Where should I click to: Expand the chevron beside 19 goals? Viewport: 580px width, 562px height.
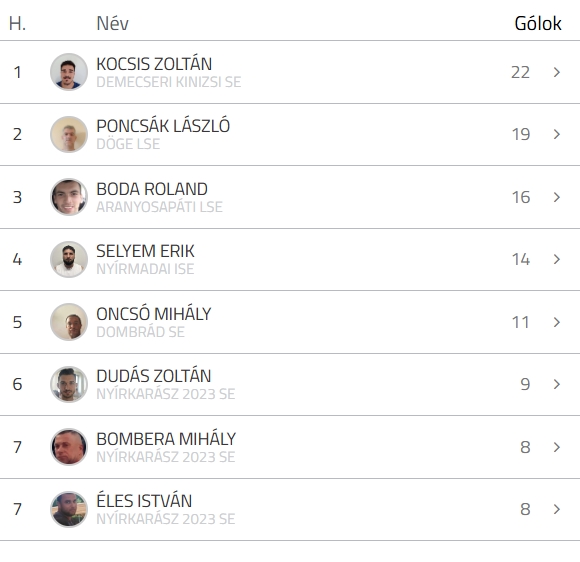pyautogui.click(x=557, y=134)
